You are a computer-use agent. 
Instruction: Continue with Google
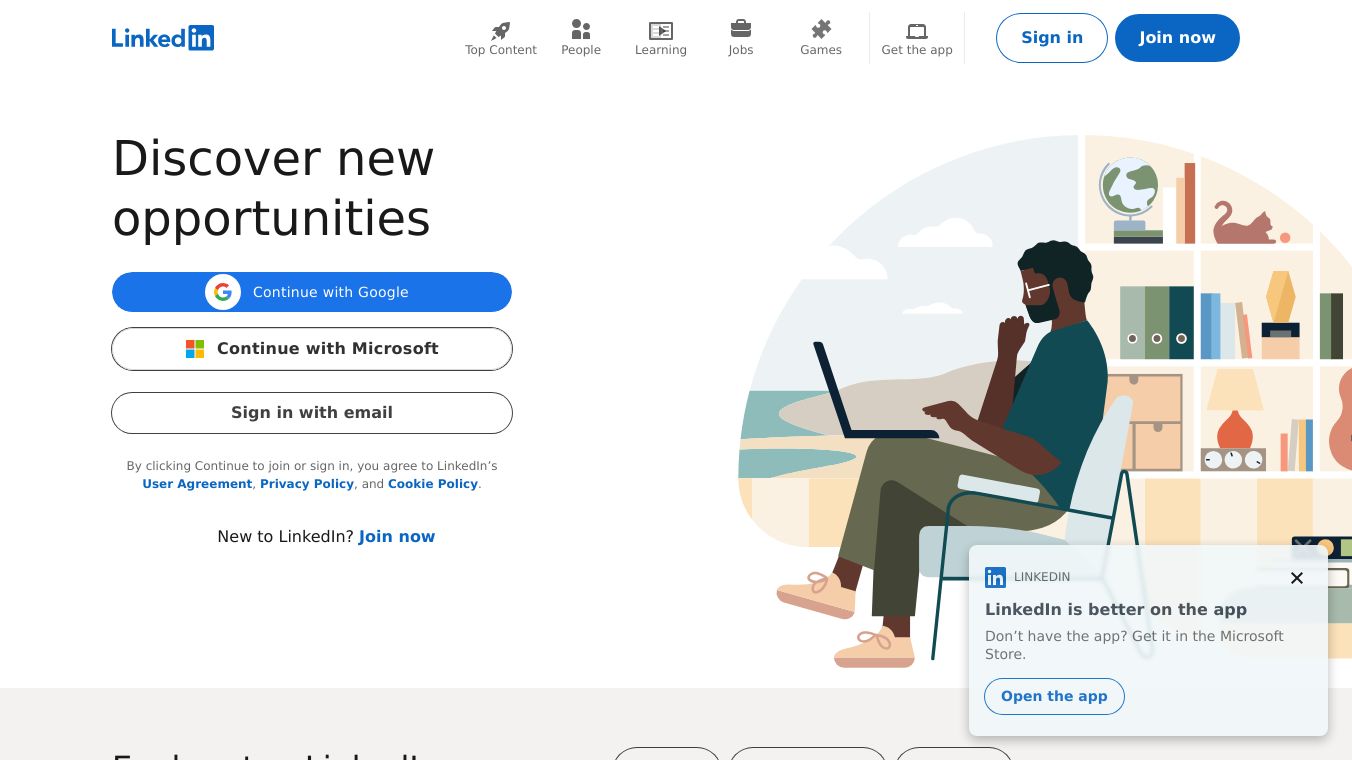pyautogui.click(x=312, y=292)
